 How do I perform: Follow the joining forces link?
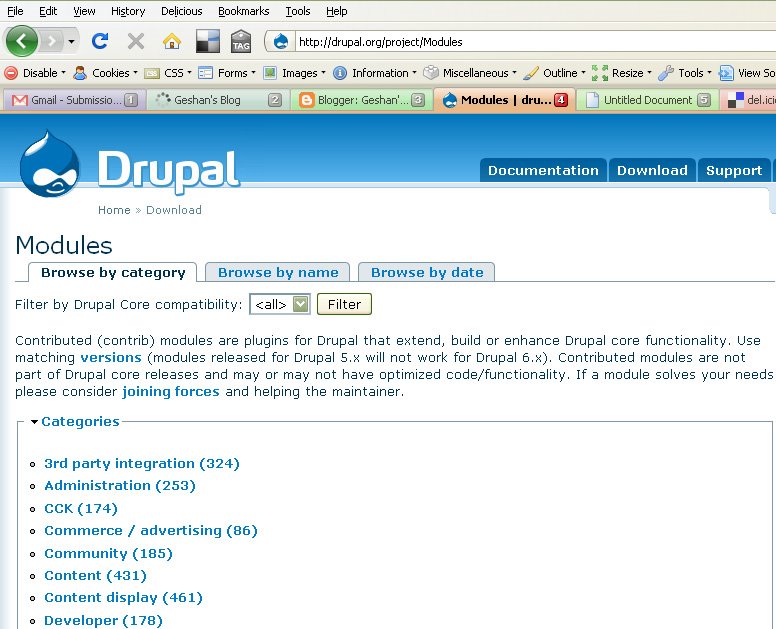171,391
